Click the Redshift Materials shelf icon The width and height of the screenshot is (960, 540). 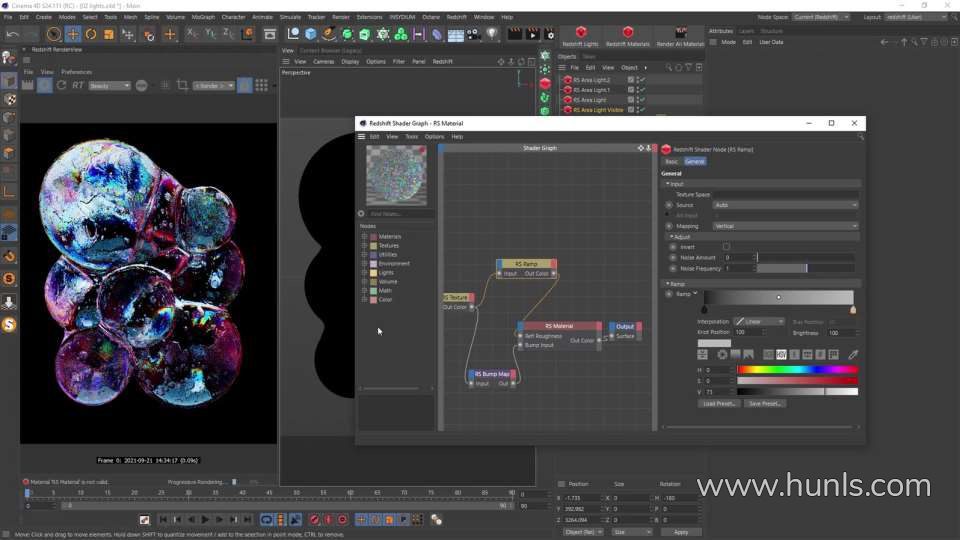click(x=627, y=33)
